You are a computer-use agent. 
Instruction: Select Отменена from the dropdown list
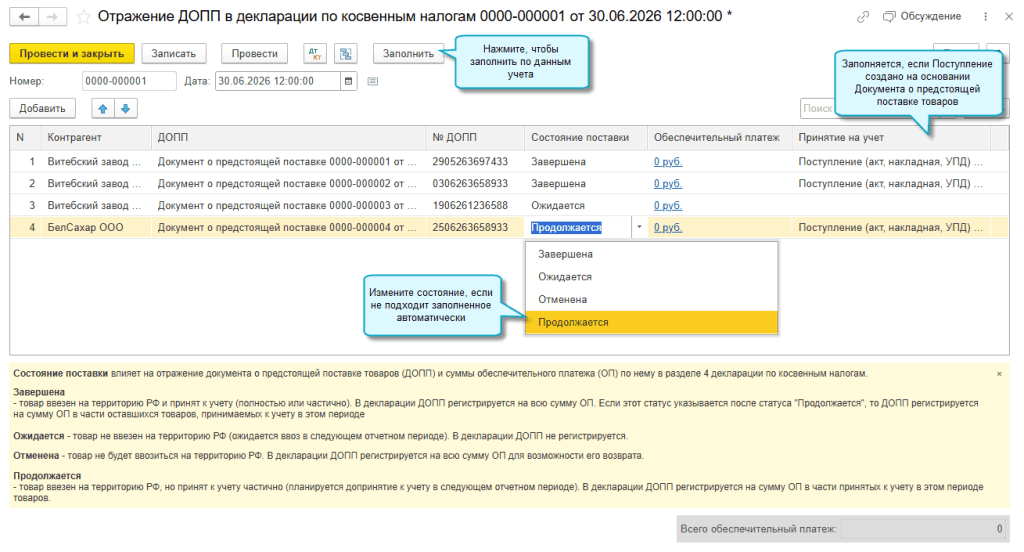pos(651,299)
